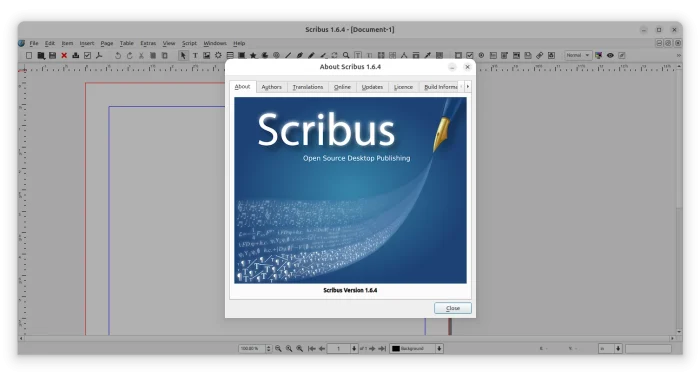700x377 pixels.
Task: Open the Background layer dropdown
Action: (x=416, y=348)
